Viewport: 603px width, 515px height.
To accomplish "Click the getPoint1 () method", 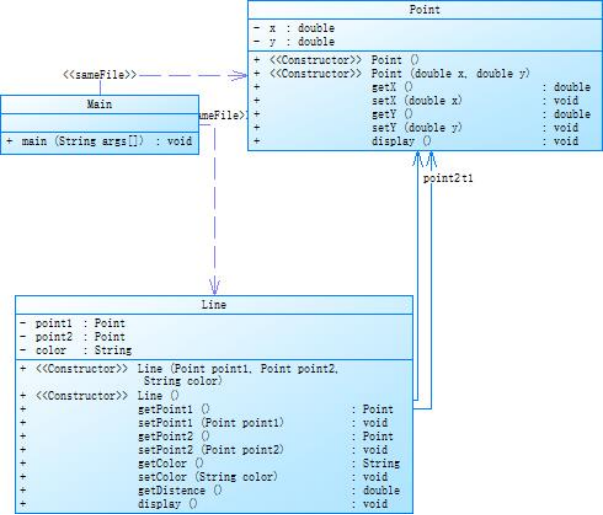I will click(208, 409).
